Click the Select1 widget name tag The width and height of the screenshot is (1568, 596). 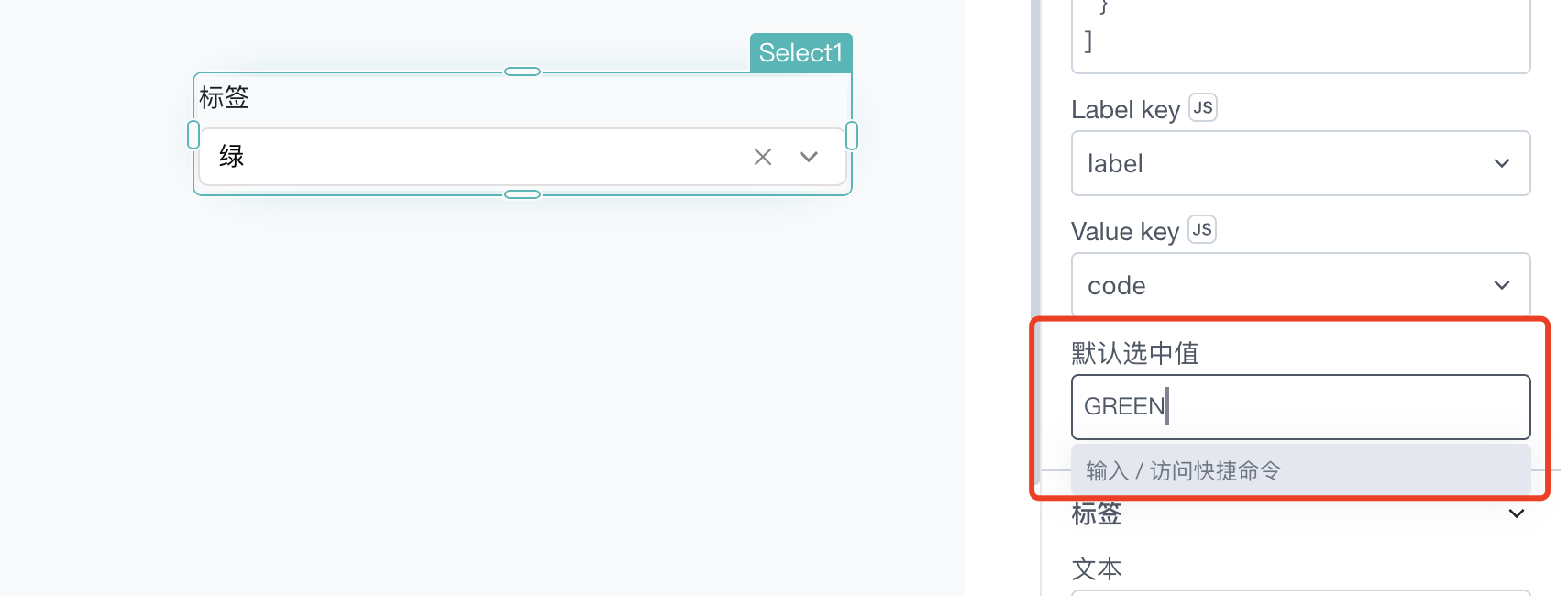point(801,52)
